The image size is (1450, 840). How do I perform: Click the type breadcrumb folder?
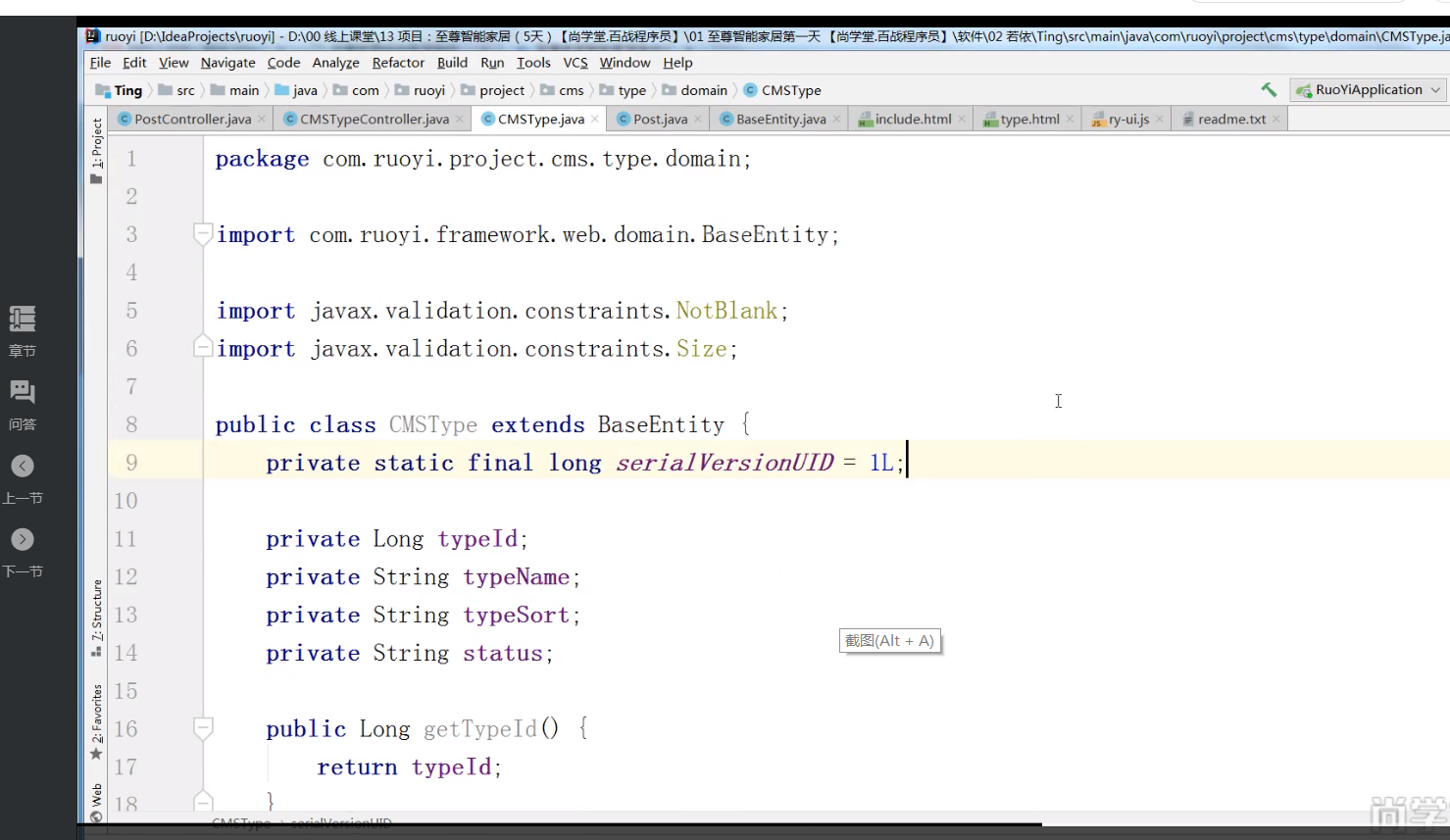tap(623, 90)
